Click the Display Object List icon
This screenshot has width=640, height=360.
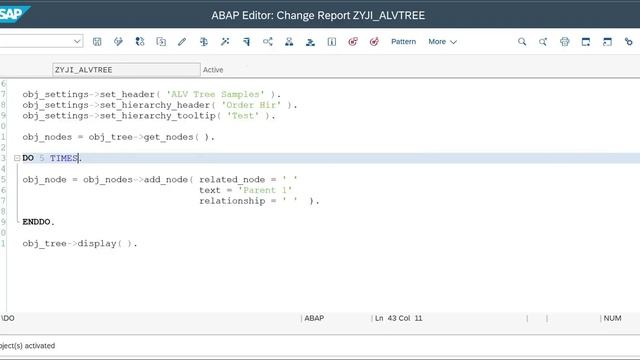(x=289, y=42)
